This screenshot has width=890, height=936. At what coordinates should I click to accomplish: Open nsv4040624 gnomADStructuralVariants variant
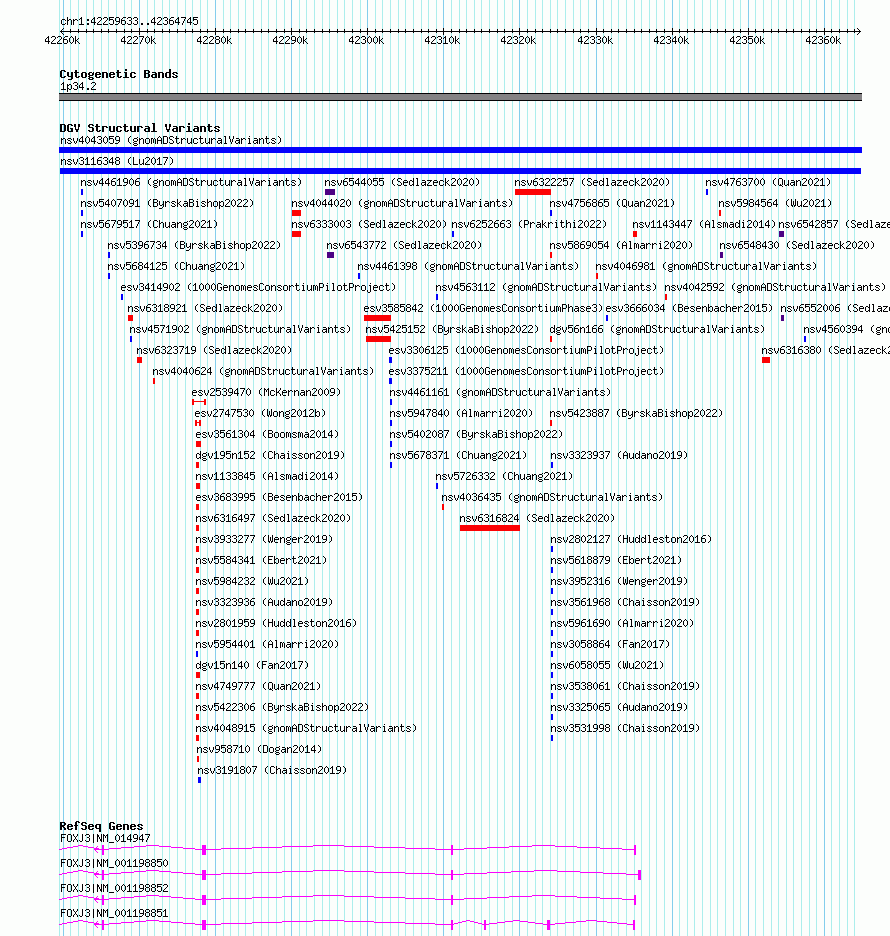pos(263,371)
